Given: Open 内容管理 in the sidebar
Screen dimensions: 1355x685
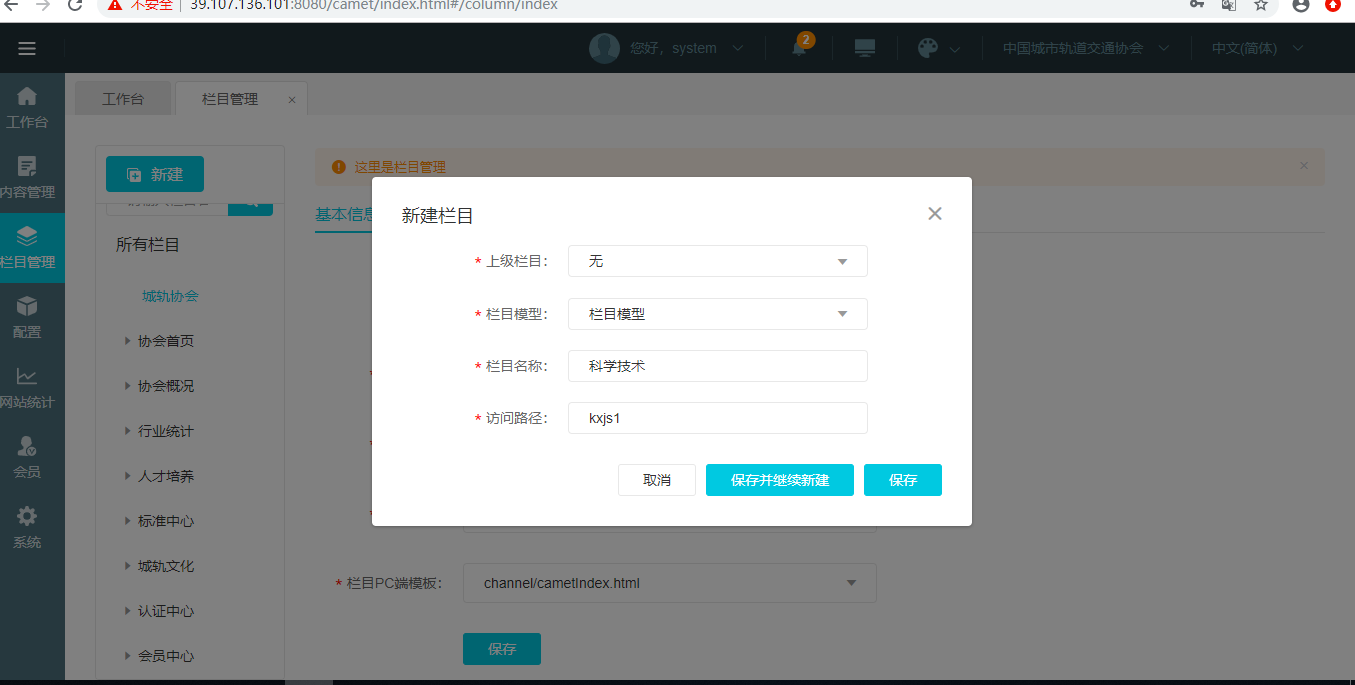Looking at the screenshot, I should (x=27, y=178).
